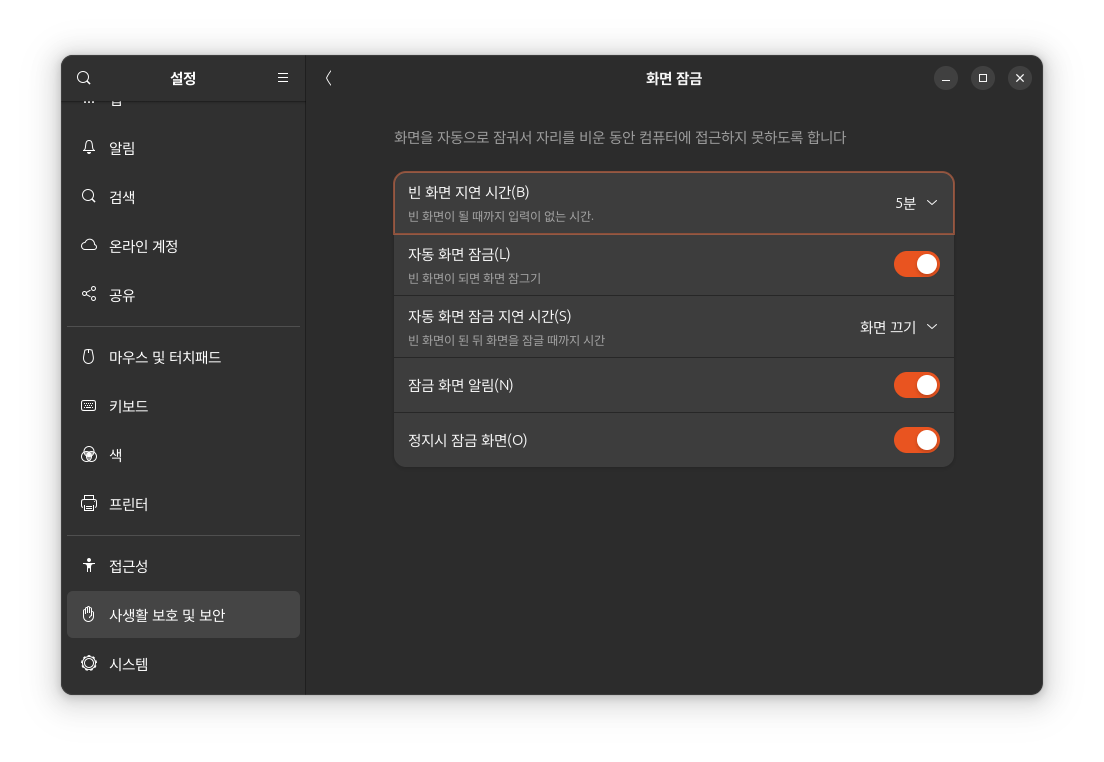Open the settings search icon
The height and width of the screenshot is (762, 1104).
(x=84, y=78)
